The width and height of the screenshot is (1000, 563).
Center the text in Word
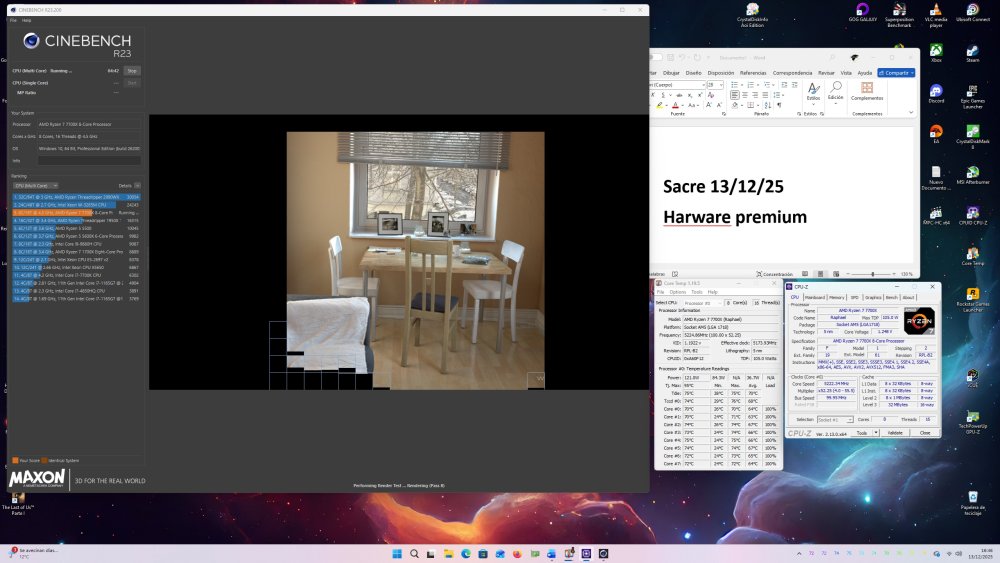(x=745, y=95)
